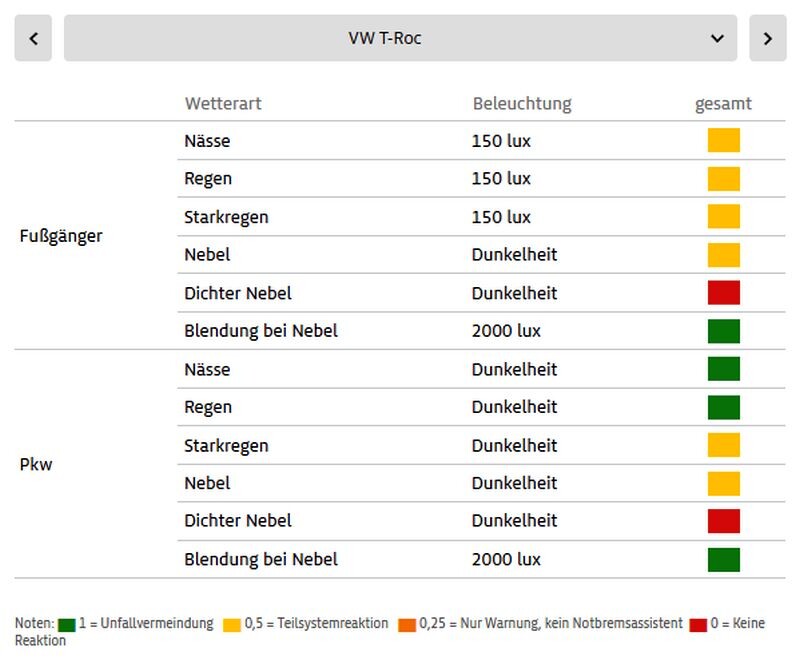Screen dimensions: 800x664
Task: Click the green legend square for Unfallvermeidung
Action: [67, 625]
